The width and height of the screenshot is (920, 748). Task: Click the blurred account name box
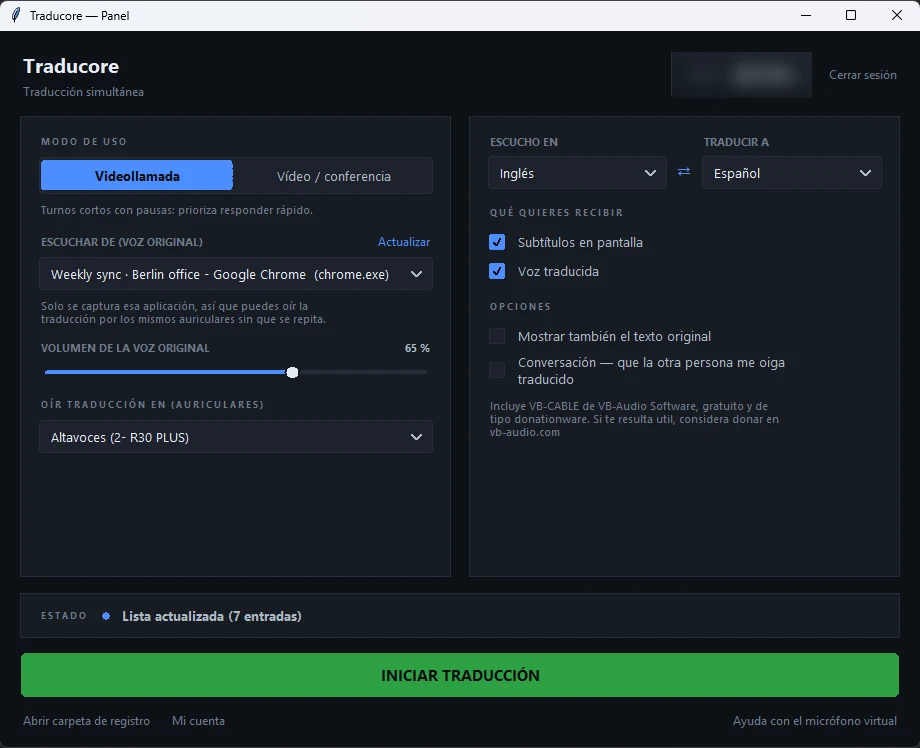coord(741,75)
